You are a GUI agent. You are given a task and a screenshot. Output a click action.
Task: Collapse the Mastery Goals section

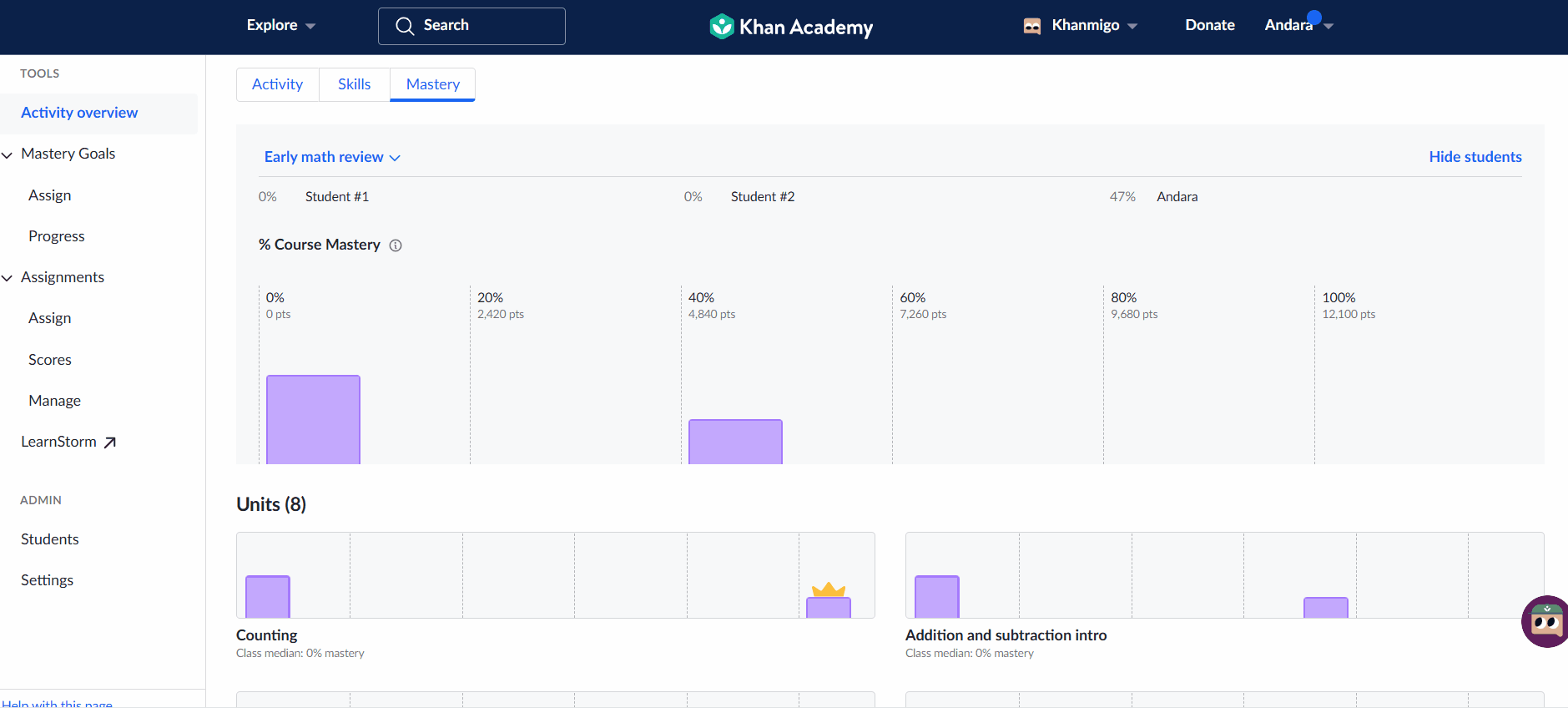pos(8,154)
